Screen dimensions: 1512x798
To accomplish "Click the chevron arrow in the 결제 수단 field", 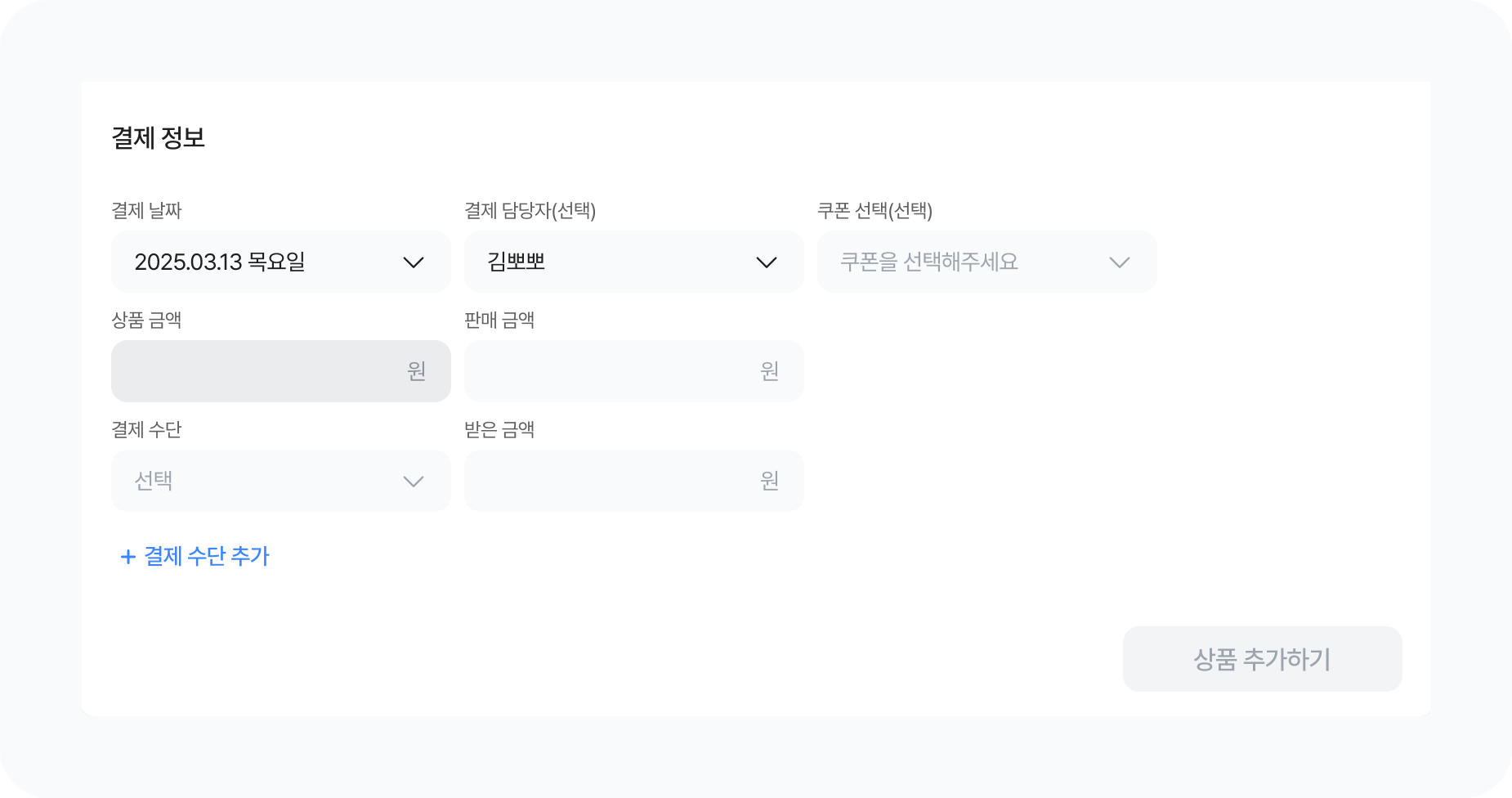I will (414, 482).
